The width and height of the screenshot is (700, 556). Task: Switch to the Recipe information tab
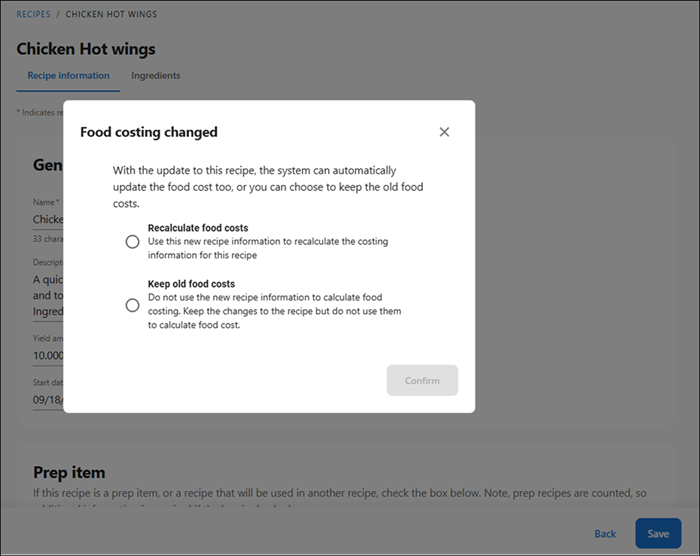click(x=68, y=76)
